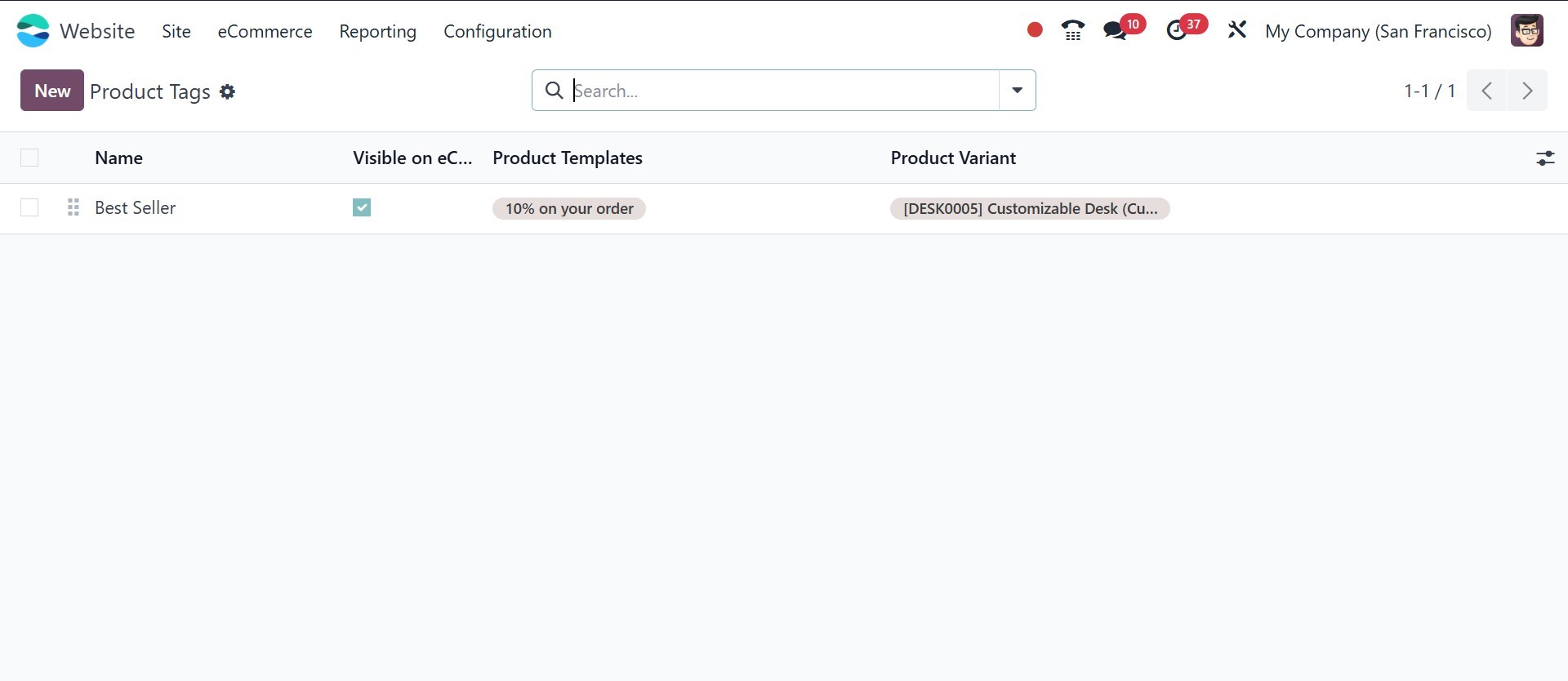Go to the next page arrow
The height and width of the screenshot is (681, 1568).
click(1527, 91)
